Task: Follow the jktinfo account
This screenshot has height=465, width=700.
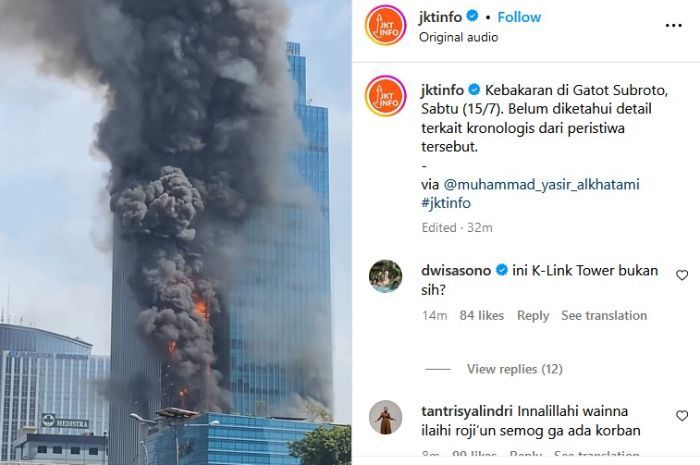Action: click(x=519, y=17)
